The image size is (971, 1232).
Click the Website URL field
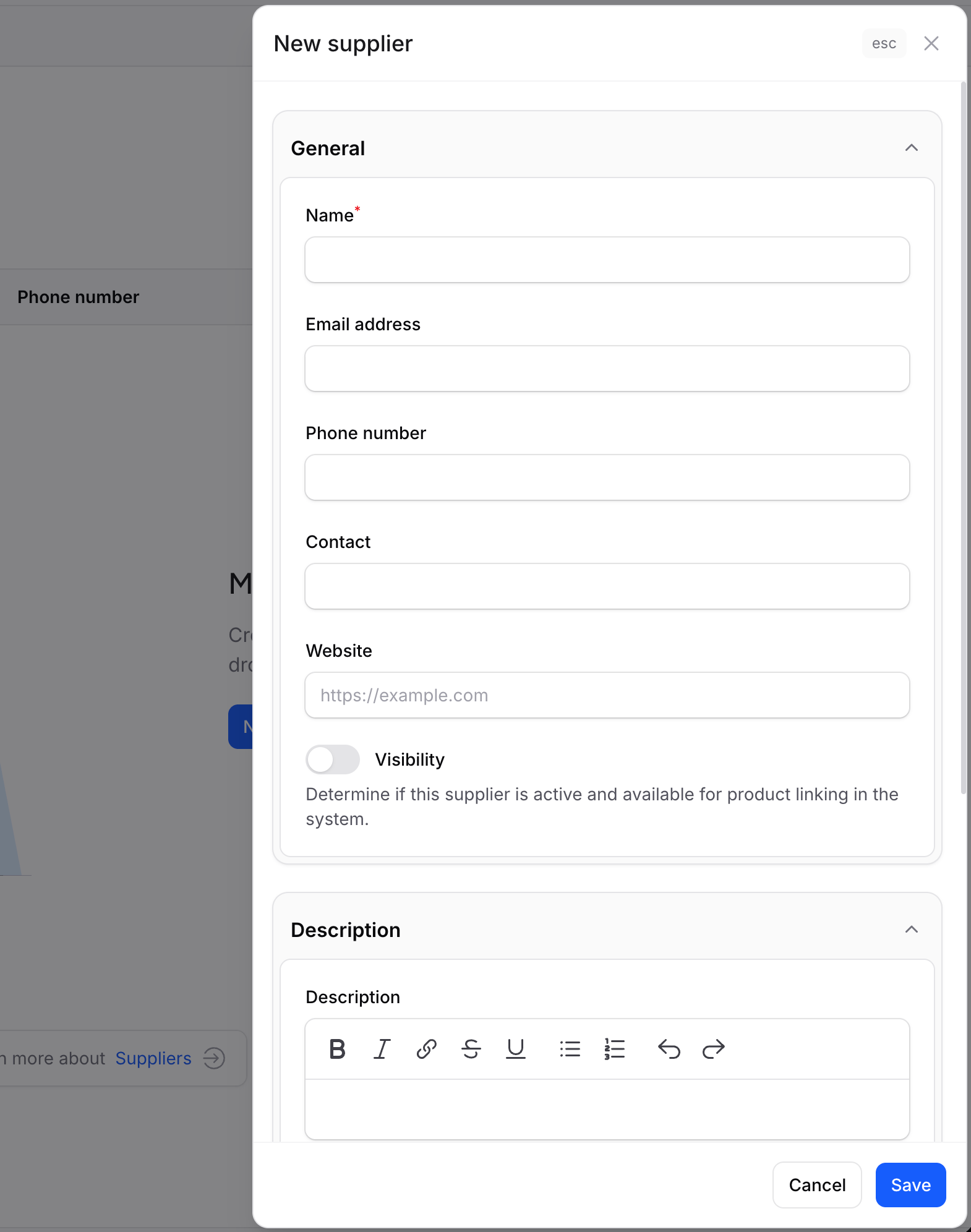click(607, 695)
